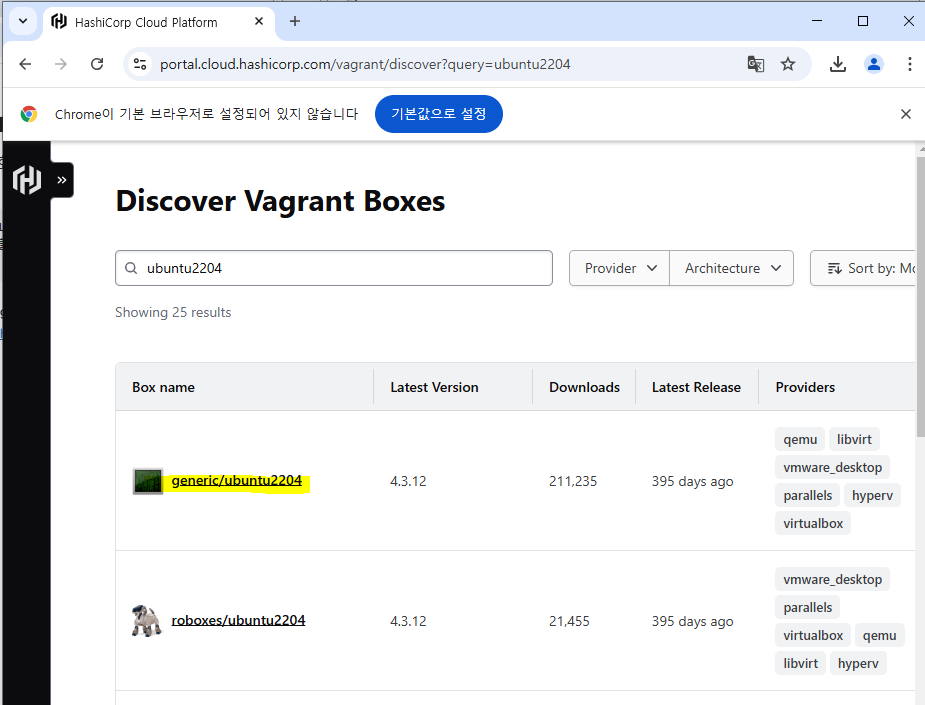Click the qemu tag in the generic row
The width and height of the screenshot is (925, 705).
pyautogui.click(x=800, y=439)
